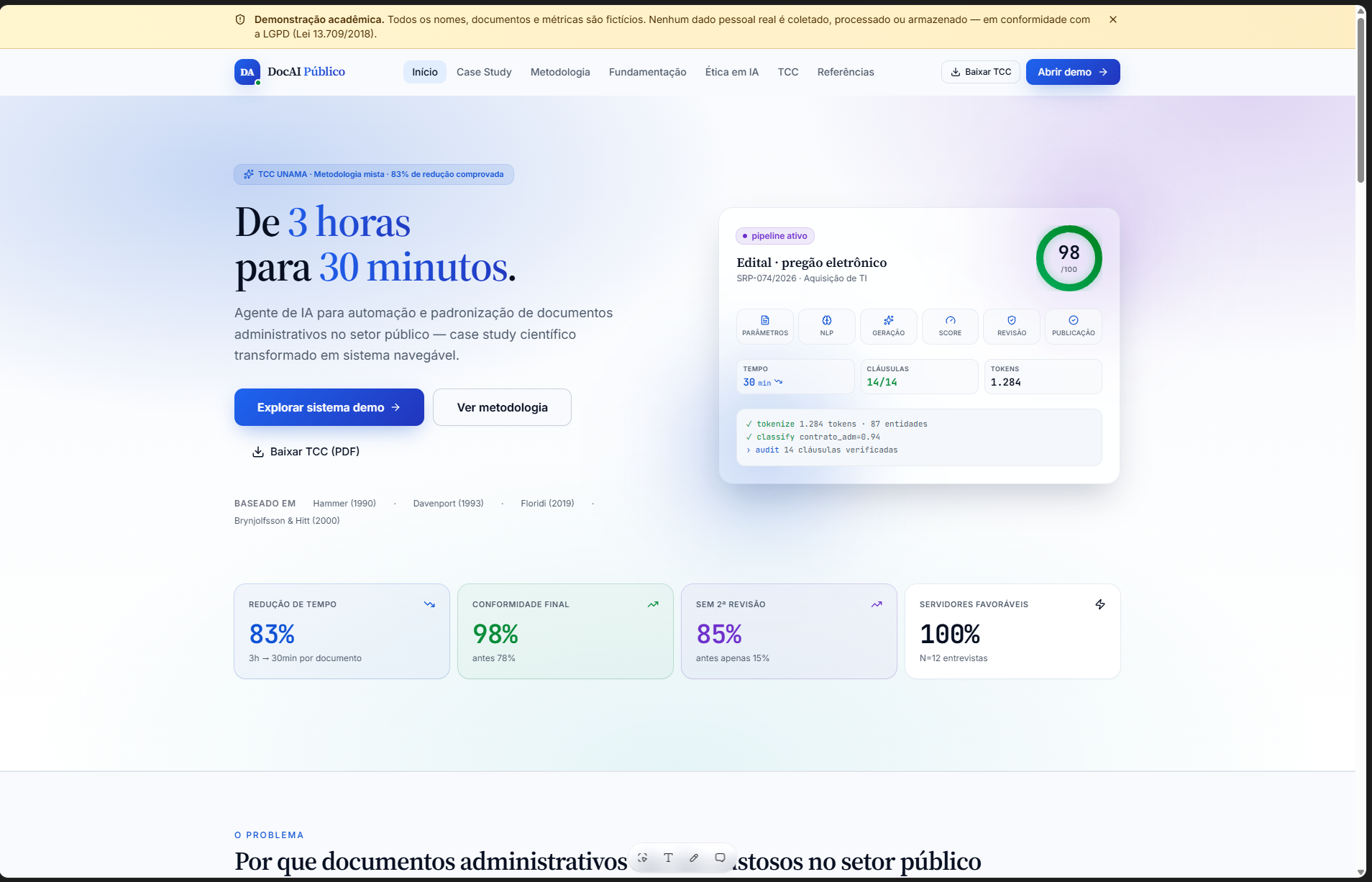Click the arrow icon in Explorar sistema demo
Screen dimensions: 1372x882
click(395, 407)
